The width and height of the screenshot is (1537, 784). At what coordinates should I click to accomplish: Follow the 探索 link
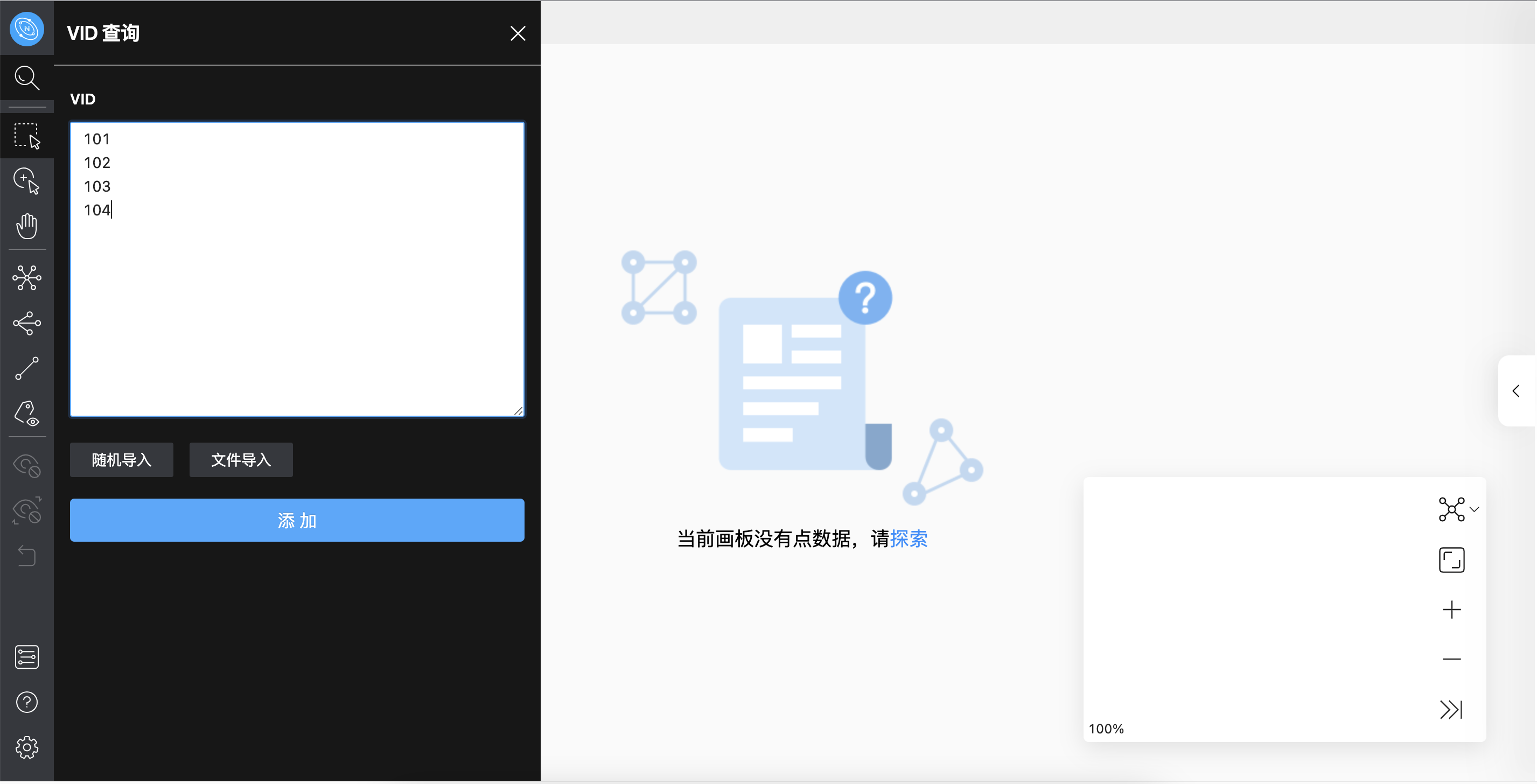pos(909,538)
